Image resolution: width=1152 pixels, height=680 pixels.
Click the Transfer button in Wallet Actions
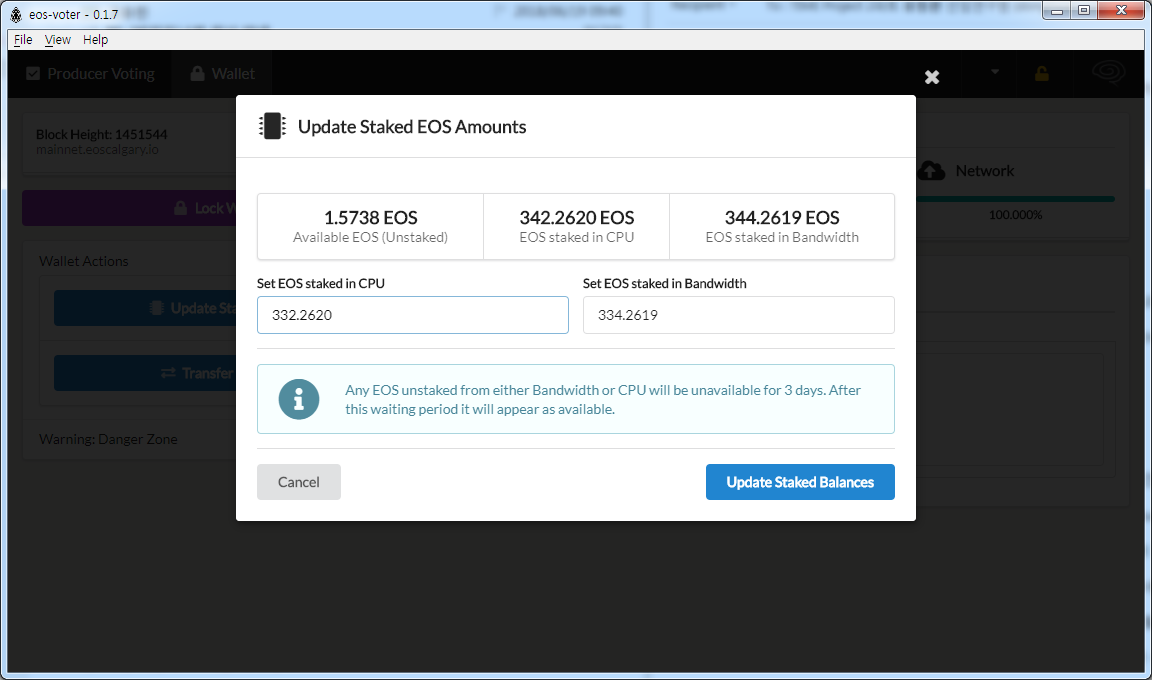[145, 373]
